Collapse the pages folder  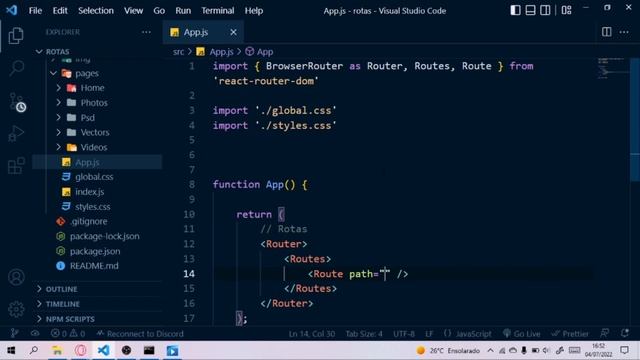(97, 73)
